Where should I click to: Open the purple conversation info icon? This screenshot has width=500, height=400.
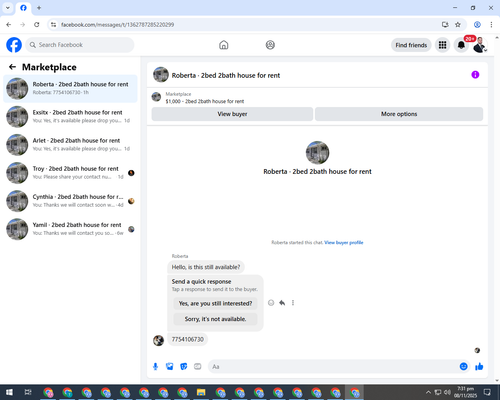[x=475, y=75]
